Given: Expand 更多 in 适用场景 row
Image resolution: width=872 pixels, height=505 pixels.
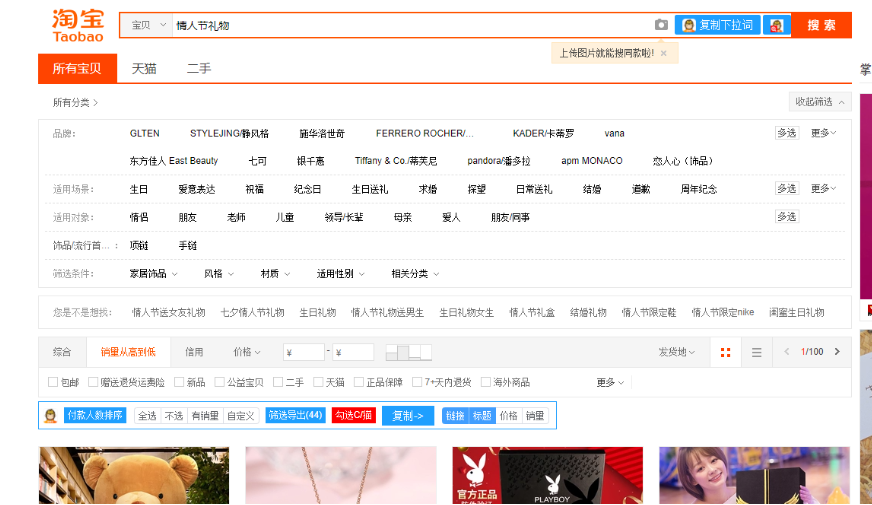Looking at the screenshot, I should pyautogui.click(x=823, y=189).
